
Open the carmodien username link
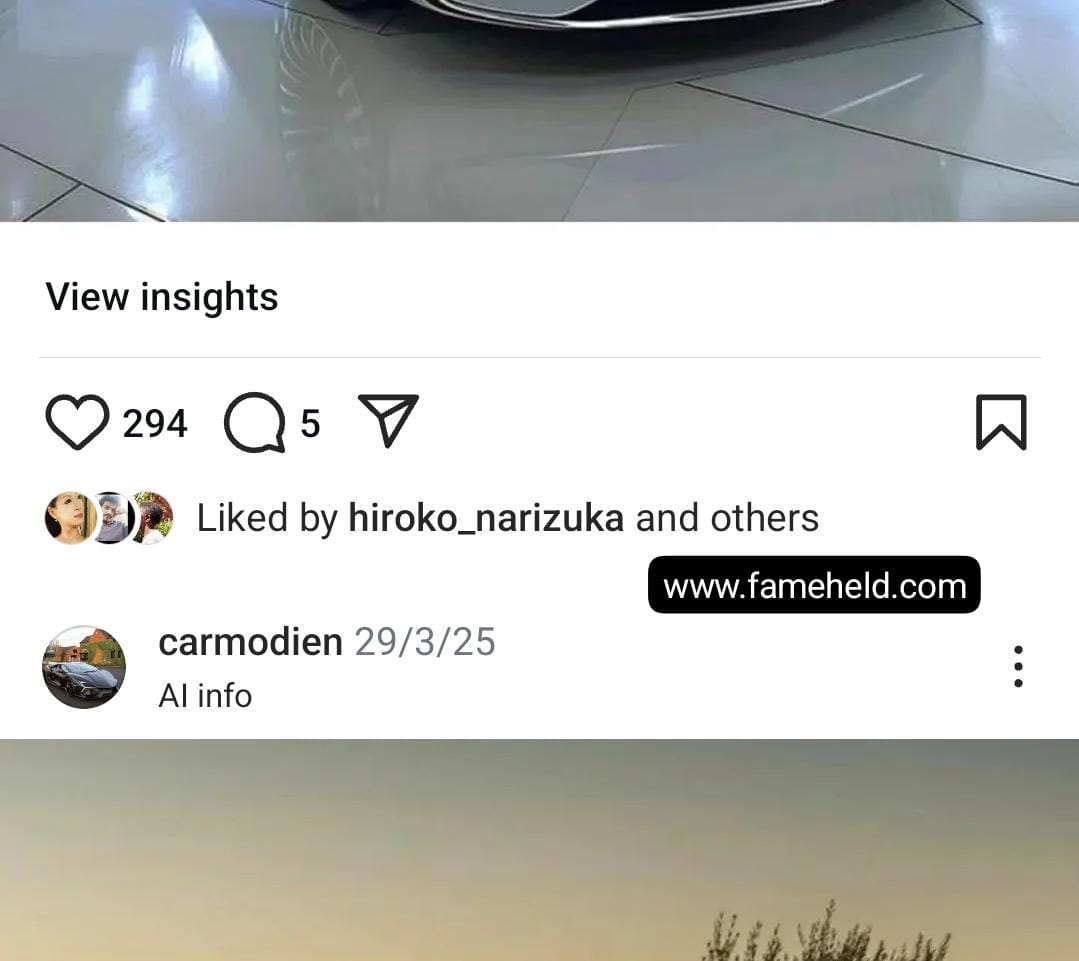coord(250,642)
